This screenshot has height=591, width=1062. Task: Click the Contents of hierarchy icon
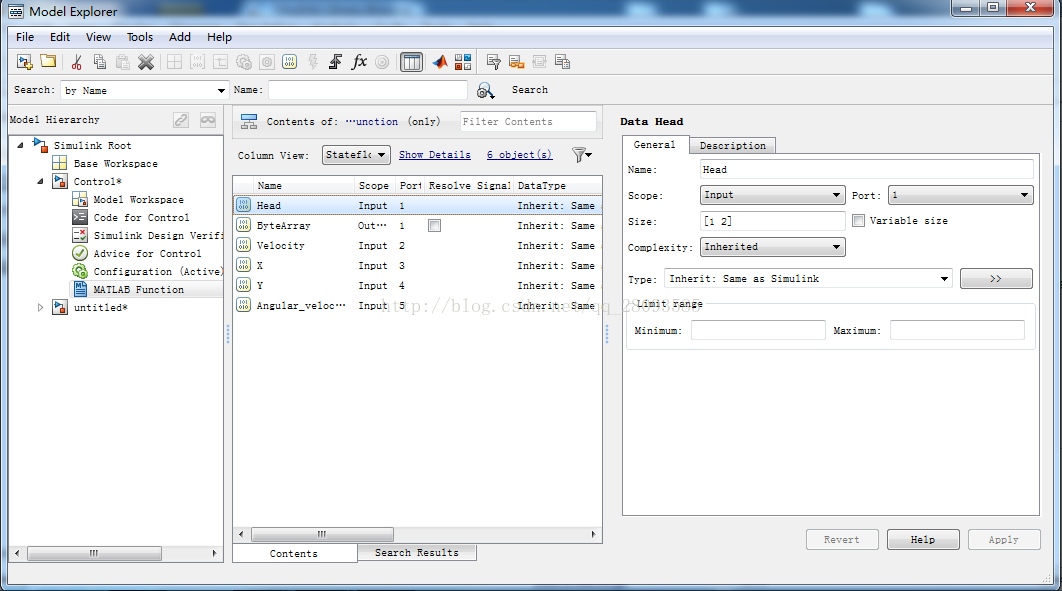(x=249, y=122)
